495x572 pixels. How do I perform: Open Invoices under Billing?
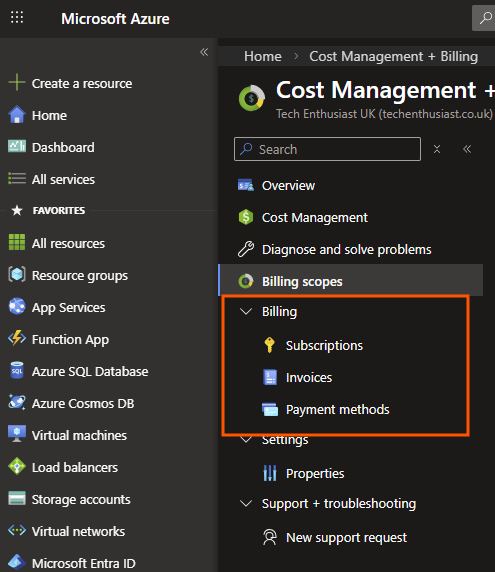click(x=309, y=378)
